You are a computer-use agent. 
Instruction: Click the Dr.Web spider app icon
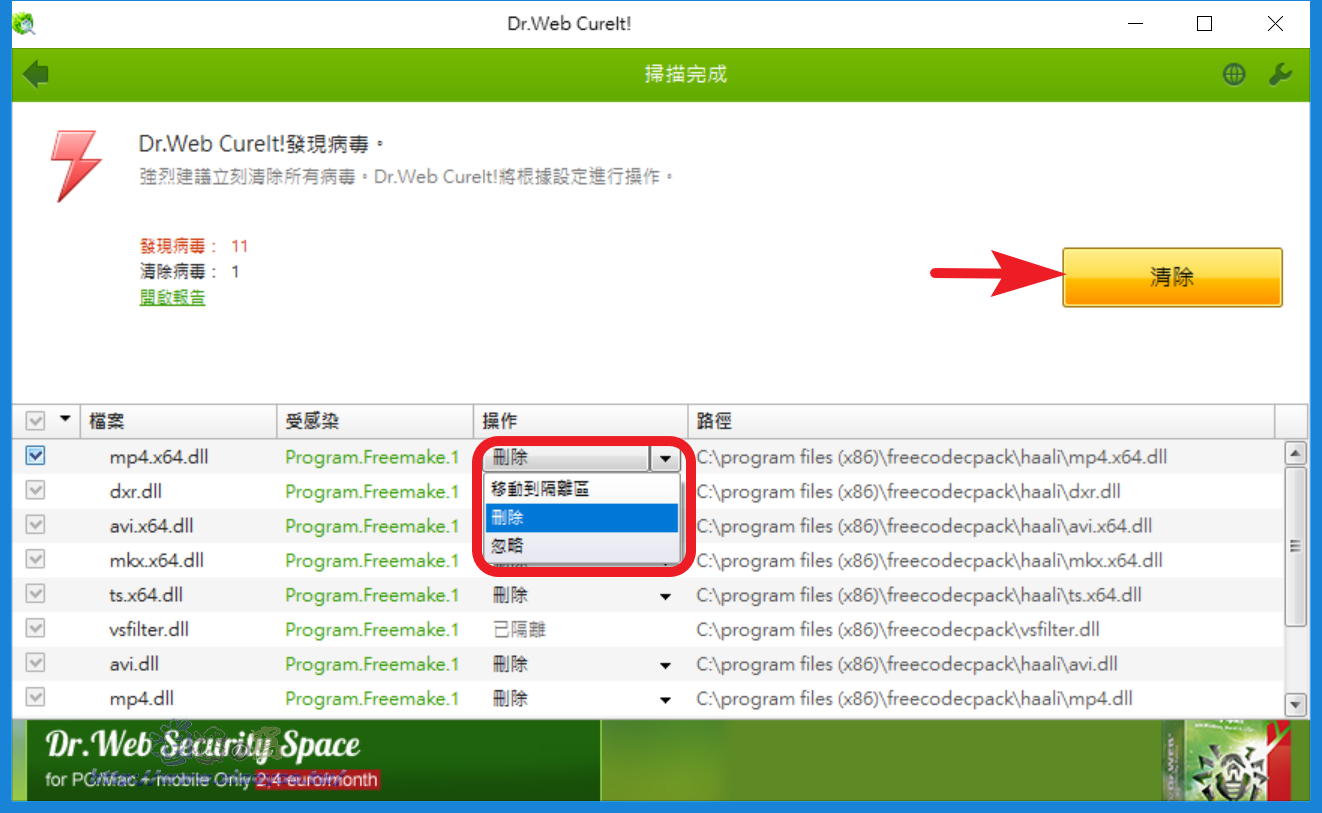(24, 23)
